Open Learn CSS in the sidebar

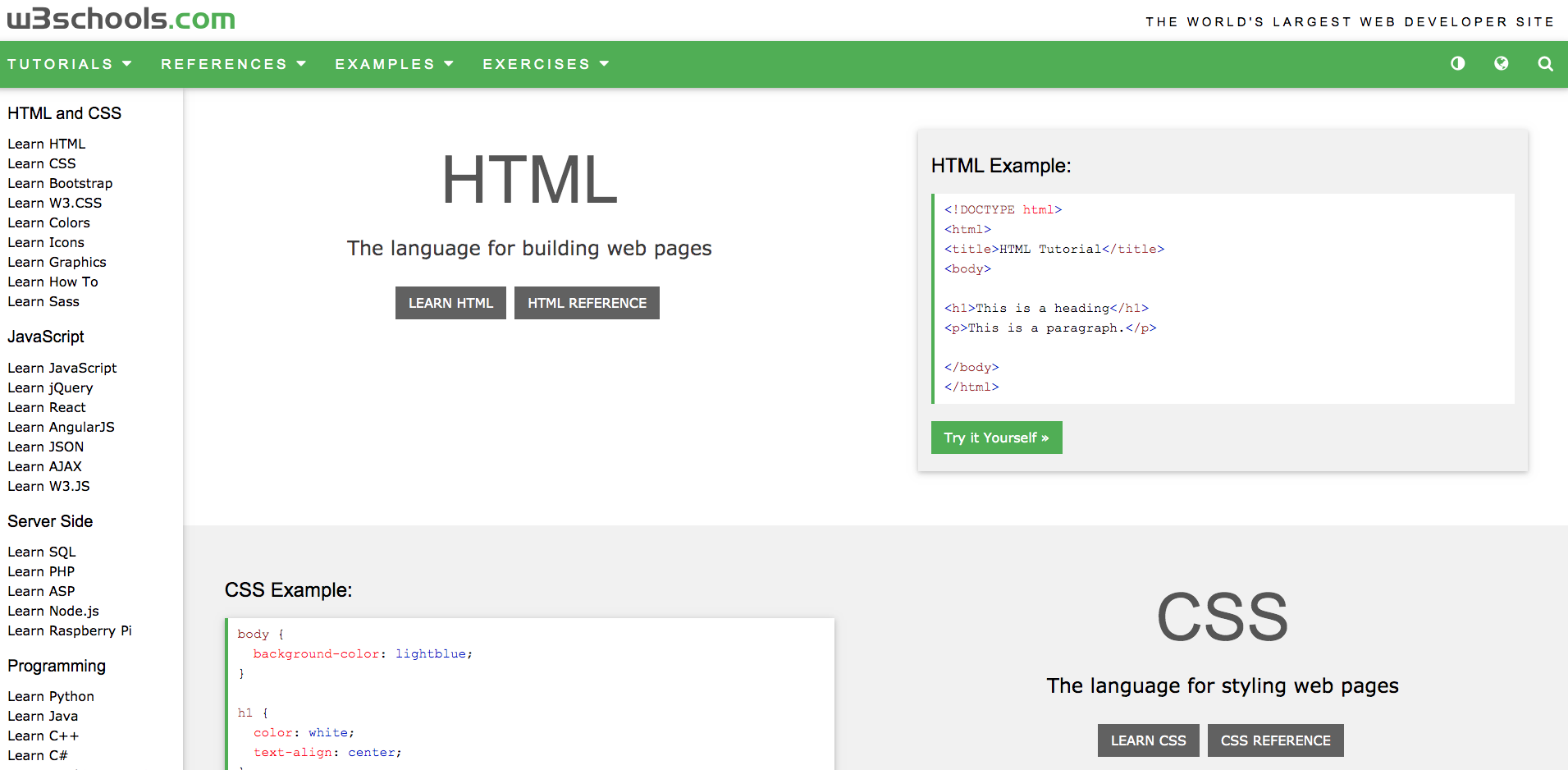point(42,163)
